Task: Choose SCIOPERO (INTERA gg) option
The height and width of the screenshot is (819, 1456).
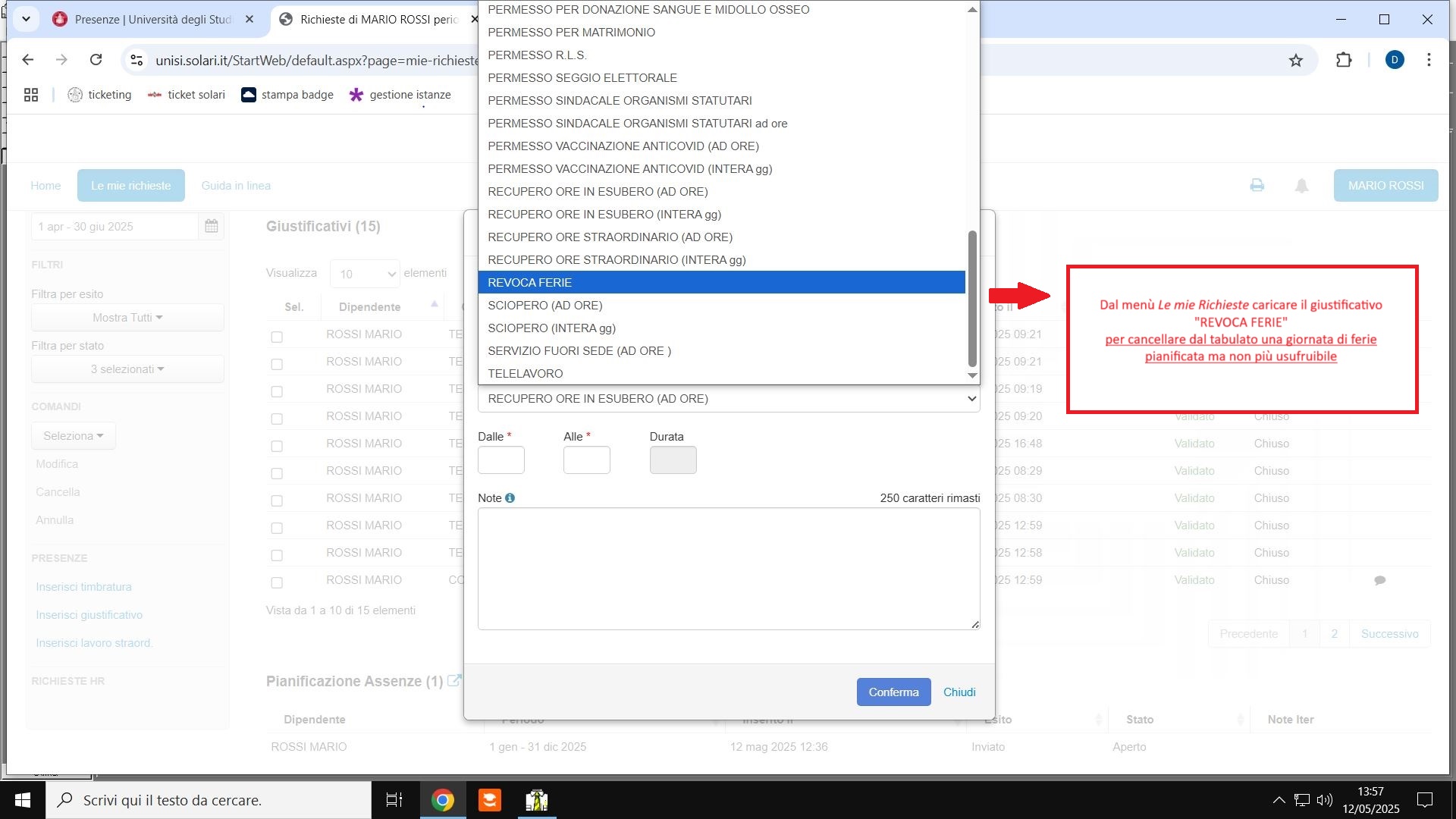Action: (x=721, y=328)
